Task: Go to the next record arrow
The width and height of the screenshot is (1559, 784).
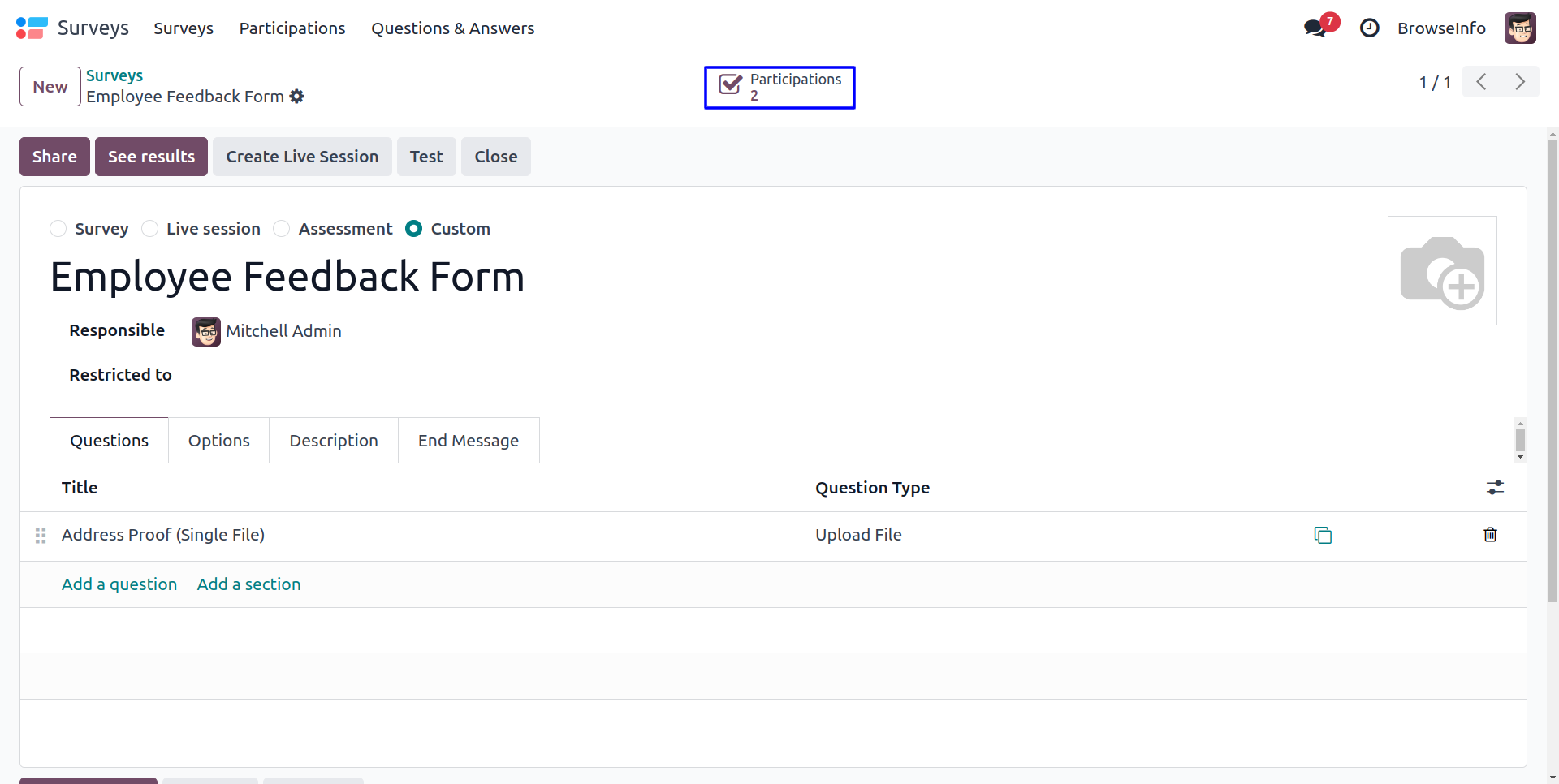Action: 1520,82
